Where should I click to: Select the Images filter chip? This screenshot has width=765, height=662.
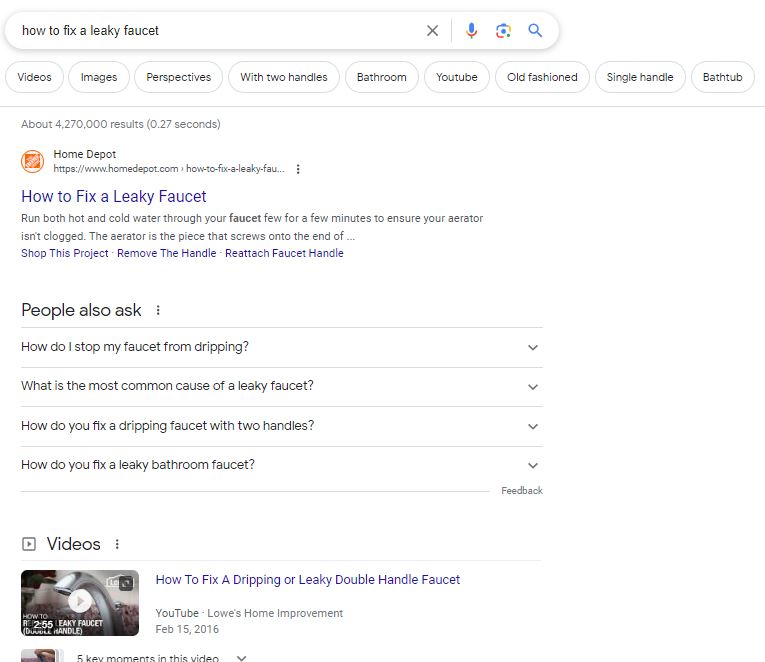tap(99, 77)
